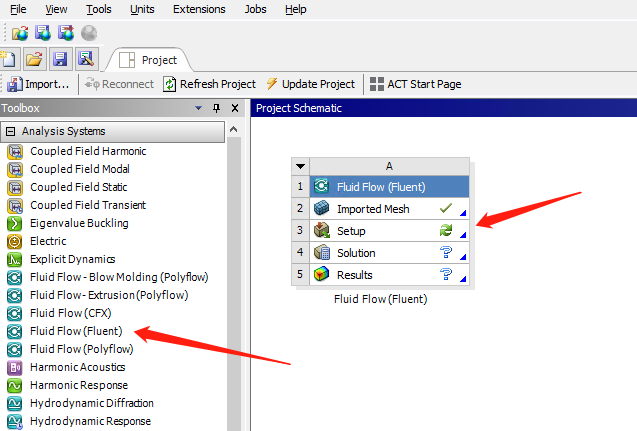Click the Solution calculator icon
This screenshot has height=431, width=637.
pyautogui.click(x=321, y=252)
